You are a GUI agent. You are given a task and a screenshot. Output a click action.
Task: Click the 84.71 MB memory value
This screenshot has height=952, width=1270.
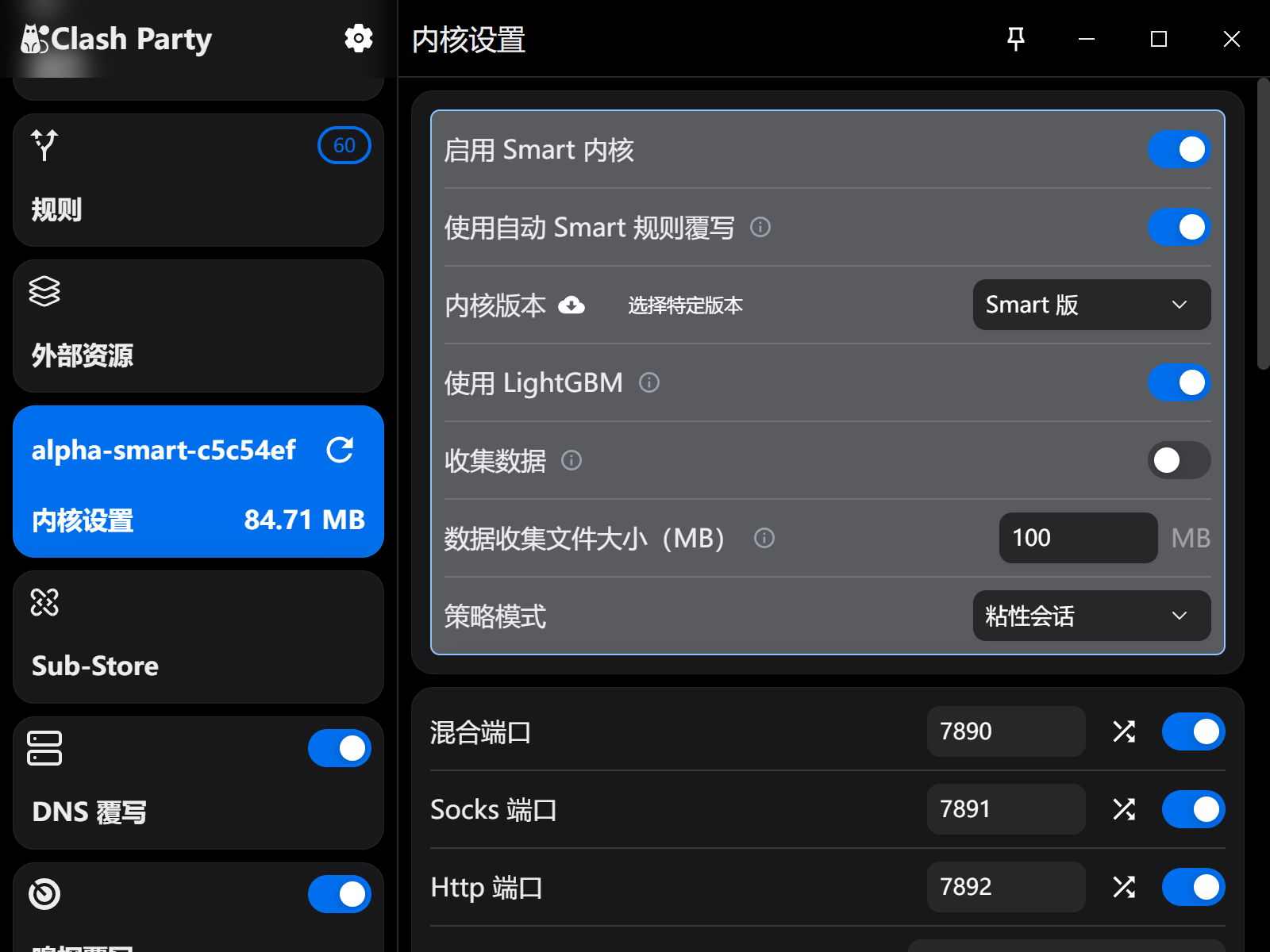coord(305,520)
